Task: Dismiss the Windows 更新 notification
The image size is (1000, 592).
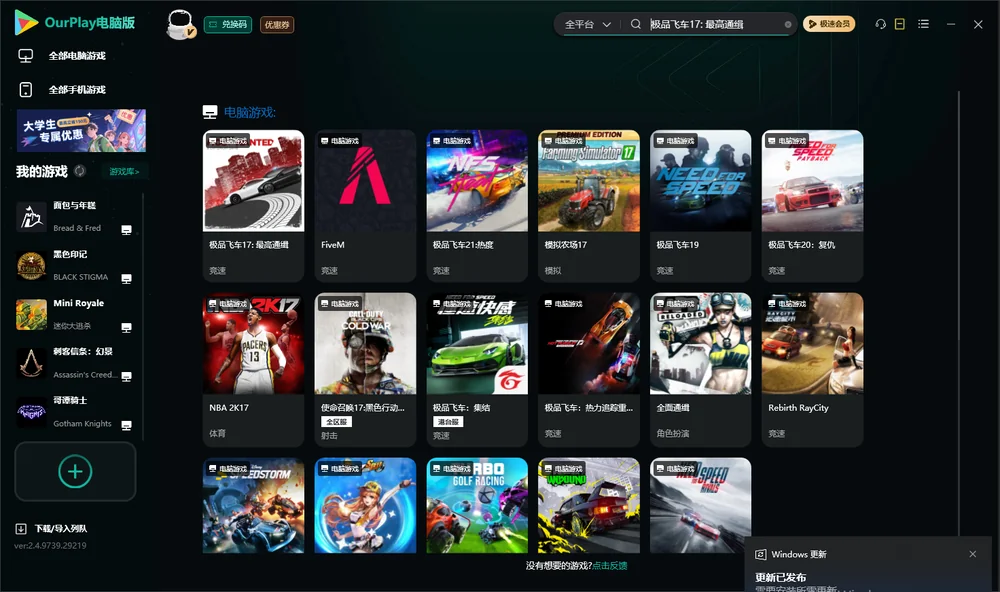Action: tap(973, 554)
